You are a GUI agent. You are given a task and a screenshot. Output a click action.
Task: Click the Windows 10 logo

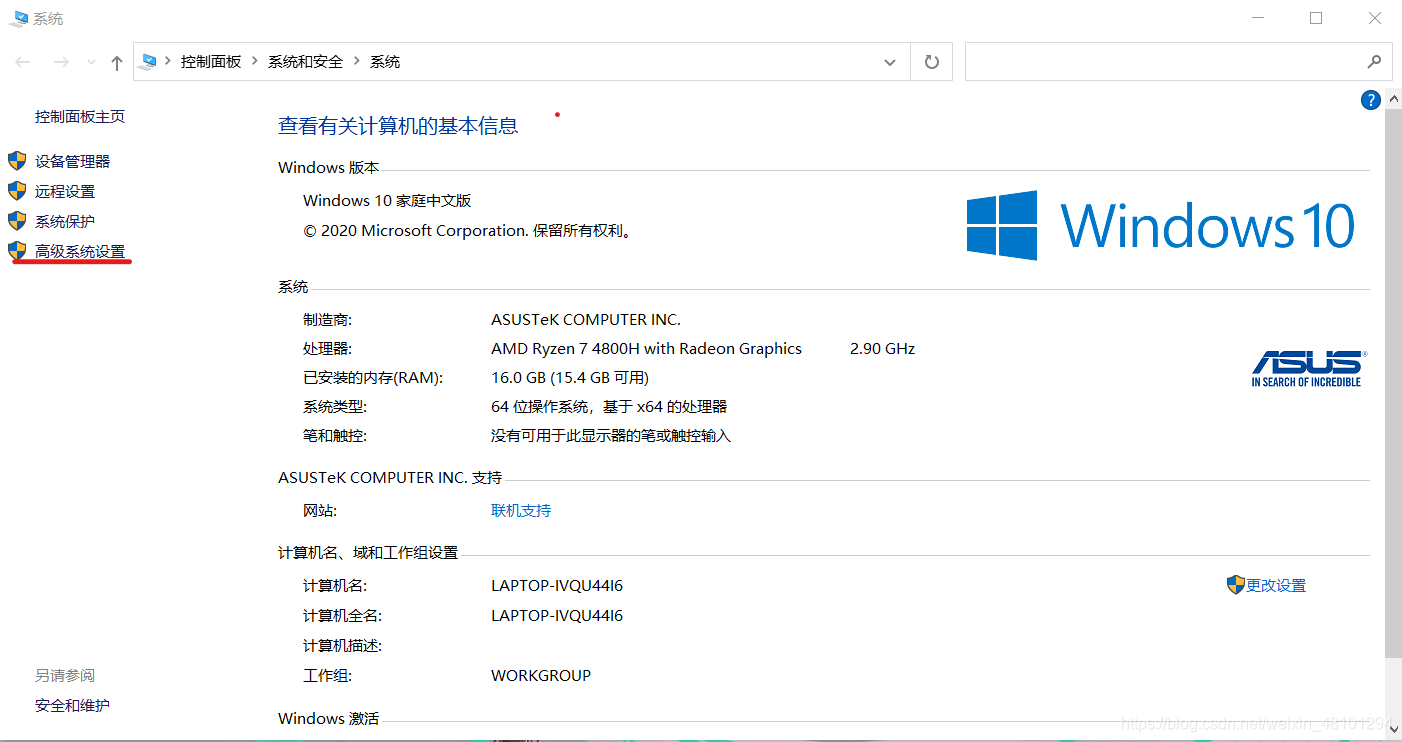click(x=1160, y=225)
